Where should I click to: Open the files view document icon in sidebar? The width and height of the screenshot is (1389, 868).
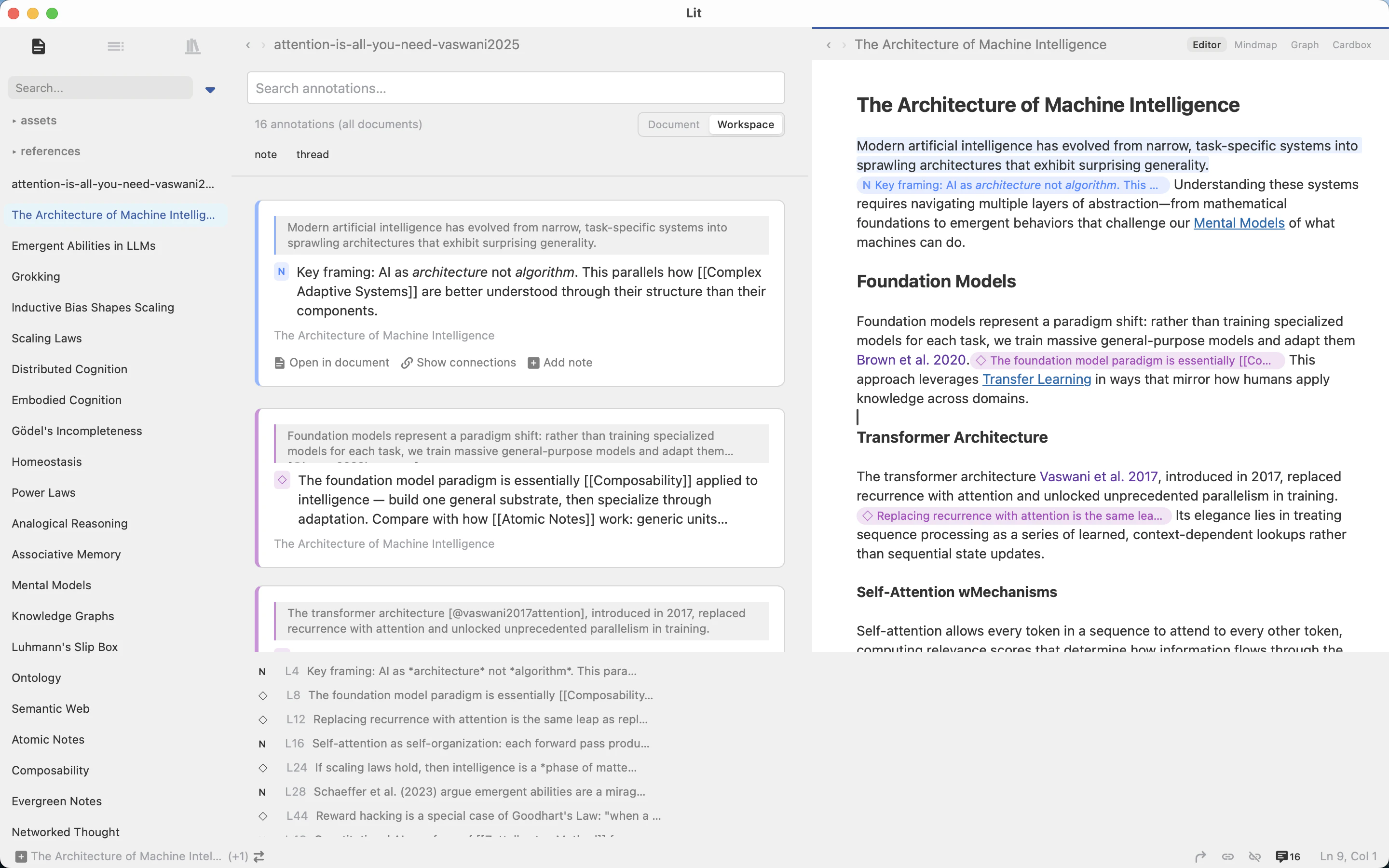(39, 46)
